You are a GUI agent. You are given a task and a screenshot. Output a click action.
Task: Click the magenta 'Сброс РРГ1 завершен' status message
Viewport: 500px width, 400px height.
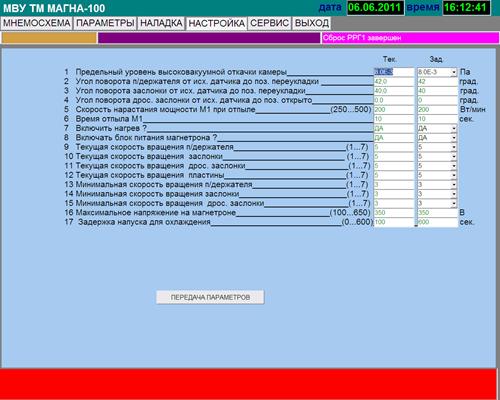pos(410,38)
